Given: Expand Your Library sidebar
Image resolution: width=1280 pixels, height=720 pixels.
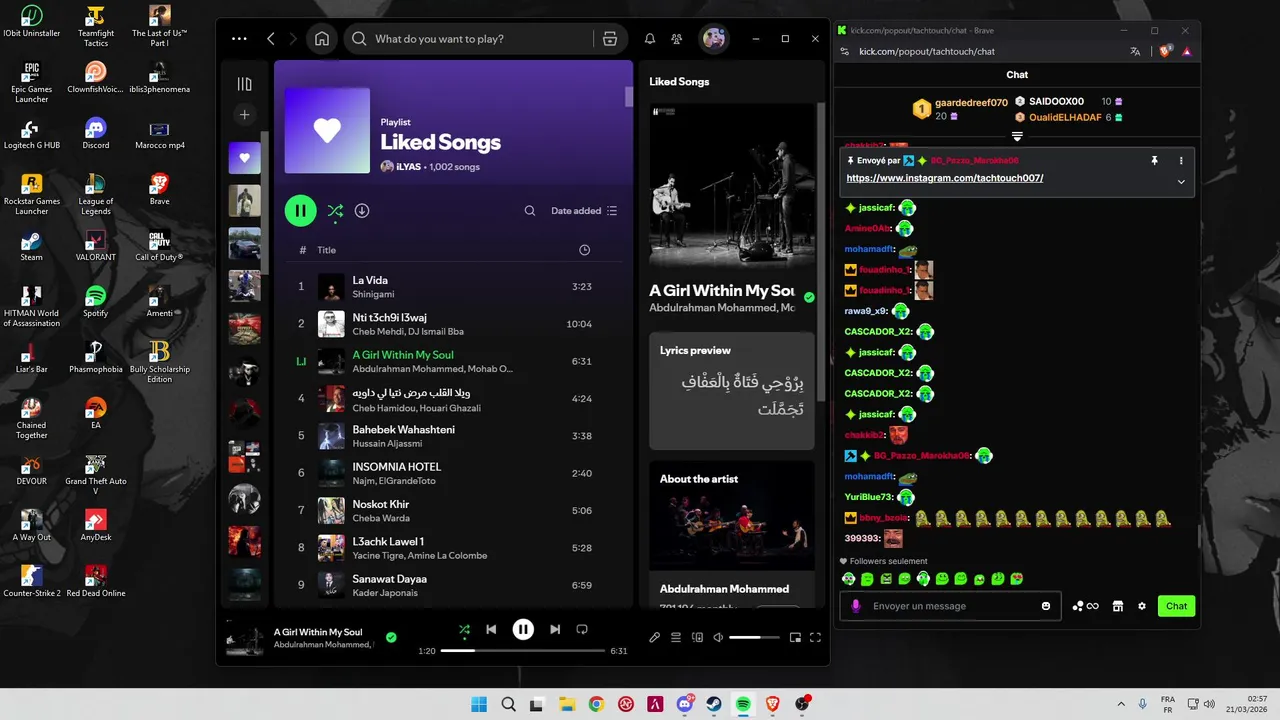Looking at the screenshot, I should point(244,84).
